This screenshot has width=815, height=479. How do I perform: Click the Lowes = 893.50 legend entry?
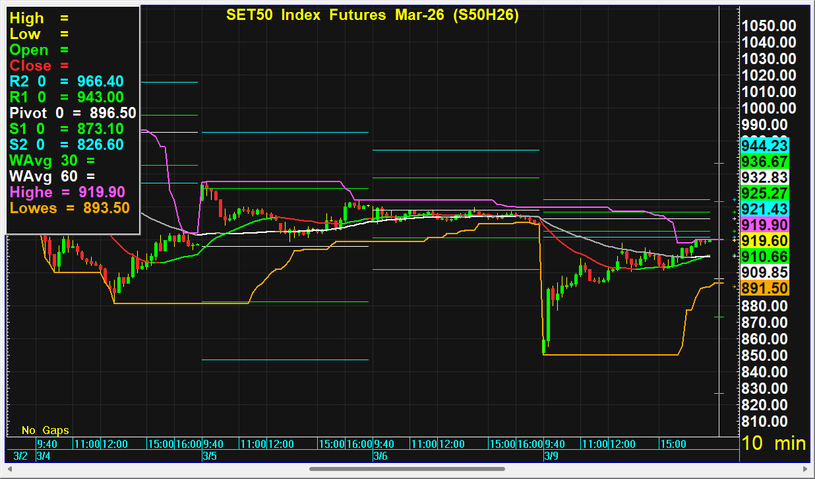pyautogui.click(x=69, y=208)
